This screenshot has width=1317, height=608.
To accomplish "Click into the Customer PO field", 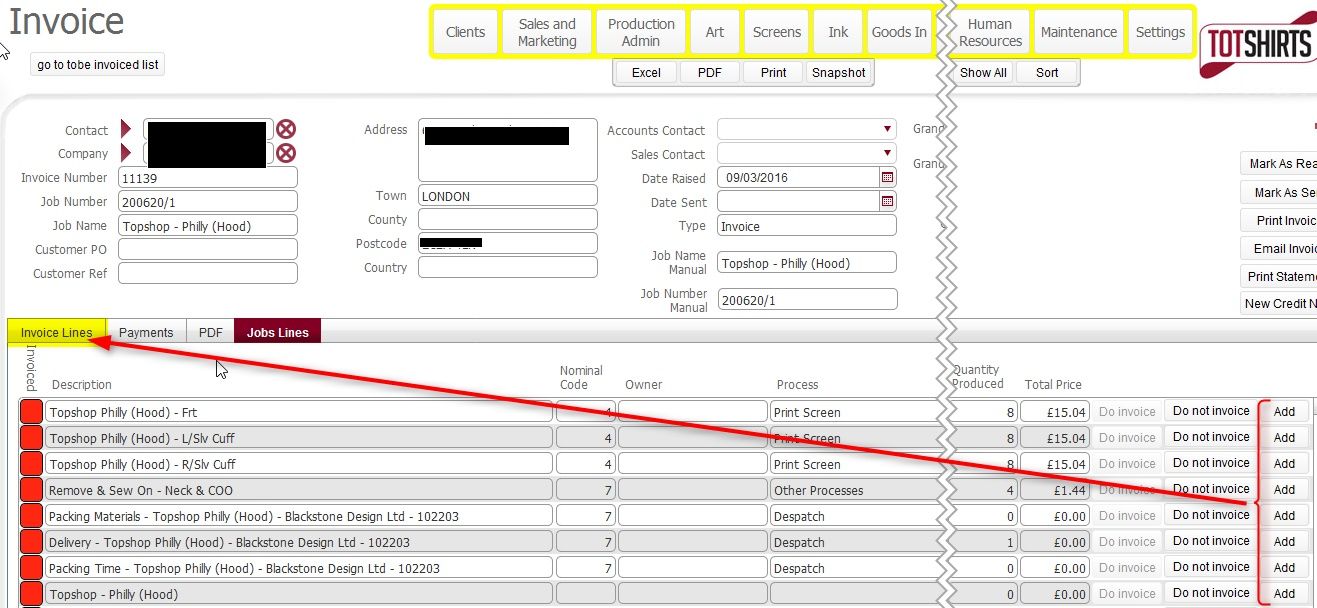I will coord(208,249).
